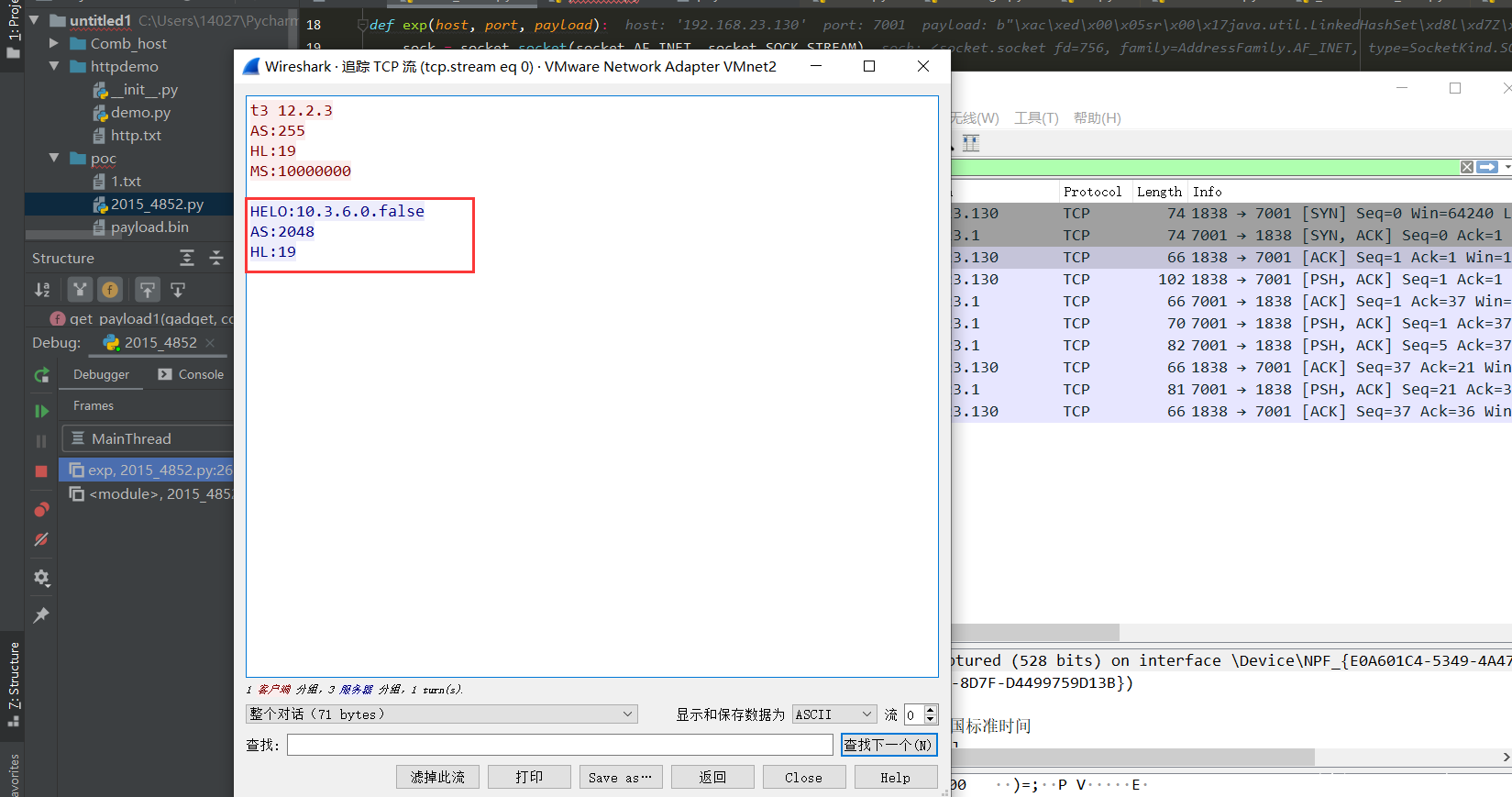Click Close button in stream dialog
This screenshot has width=1512, height=797.
click(804, 777)
